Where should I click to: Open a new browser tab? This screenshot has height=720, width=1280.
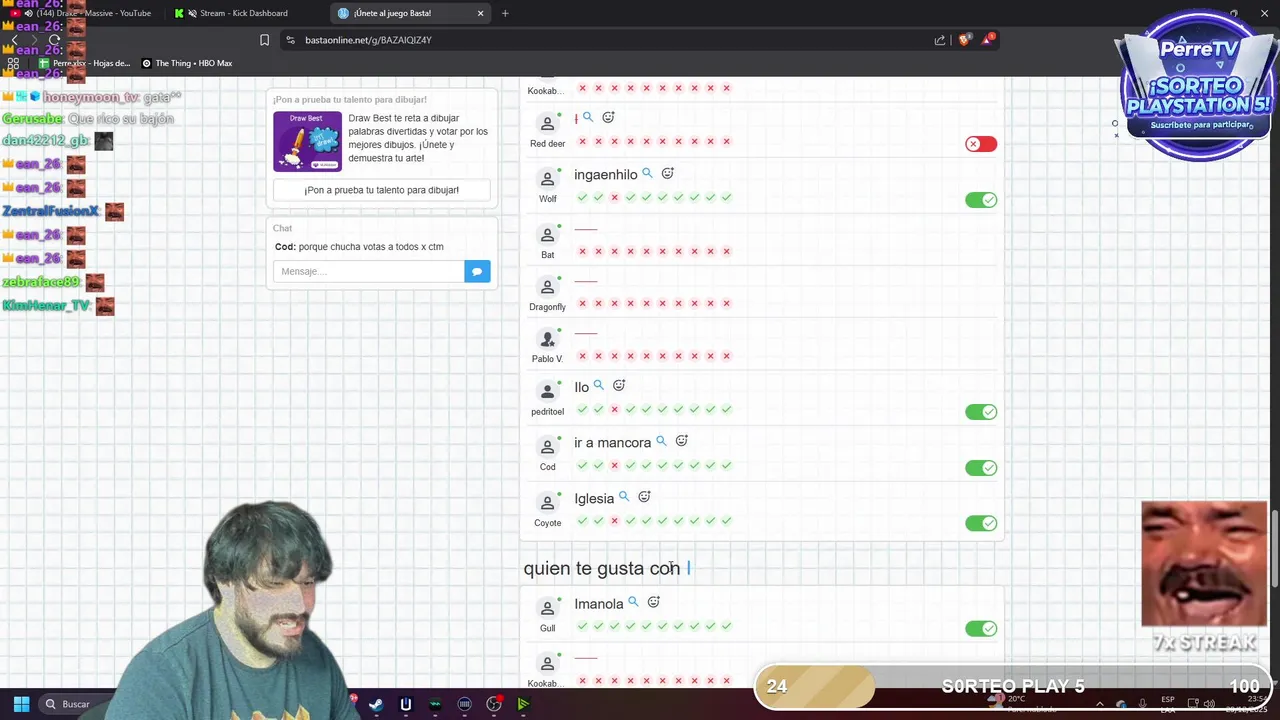[505, 13]
